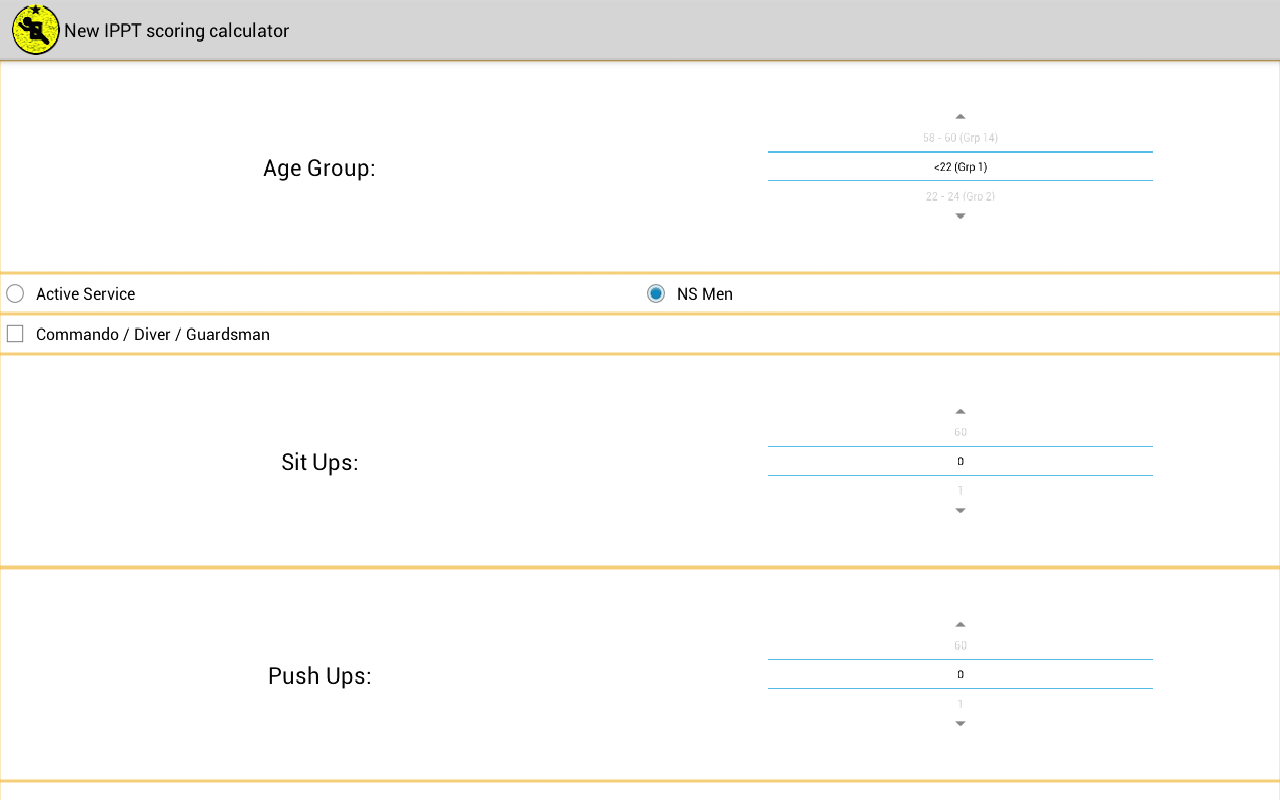
Task: Click the Sit Ups picker down arrow
Action: pos(960,510)
